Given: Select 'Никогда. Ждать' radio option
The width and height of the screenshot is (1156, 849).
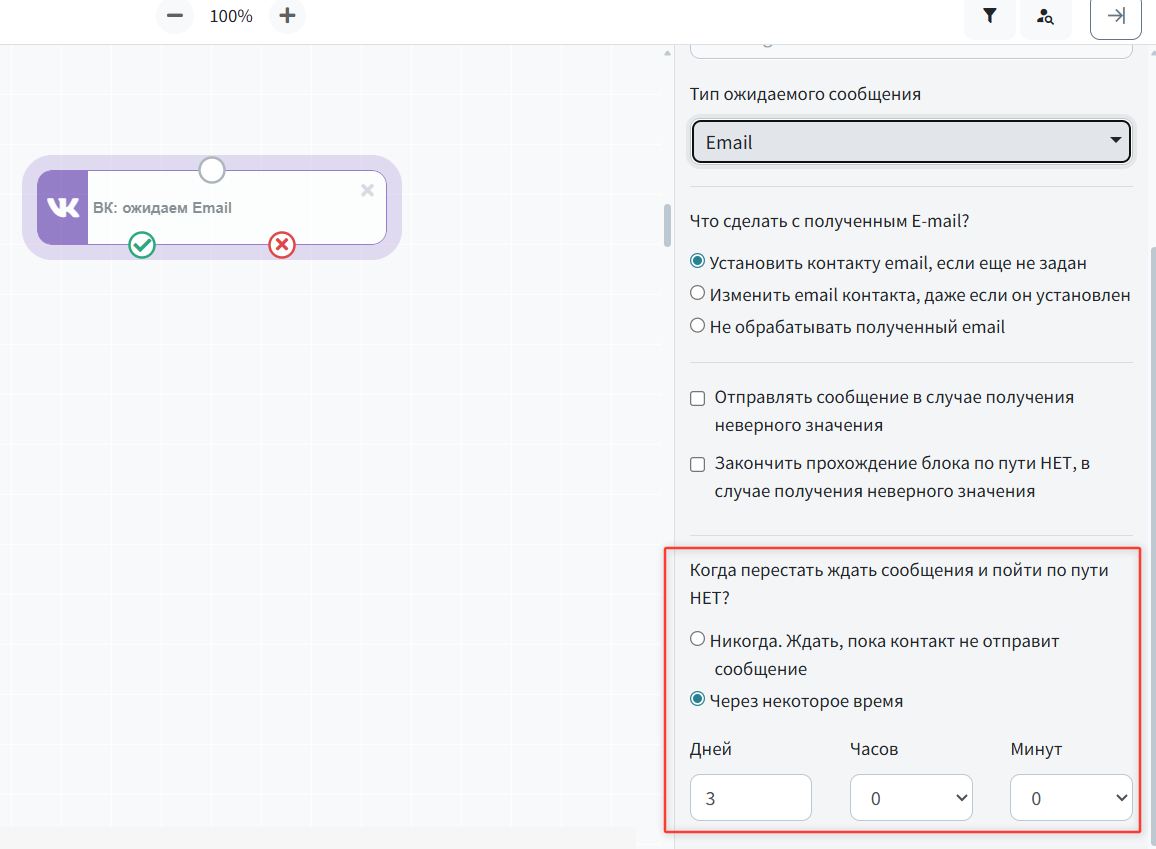Looking at the screenshot, I should click(698, 639).
